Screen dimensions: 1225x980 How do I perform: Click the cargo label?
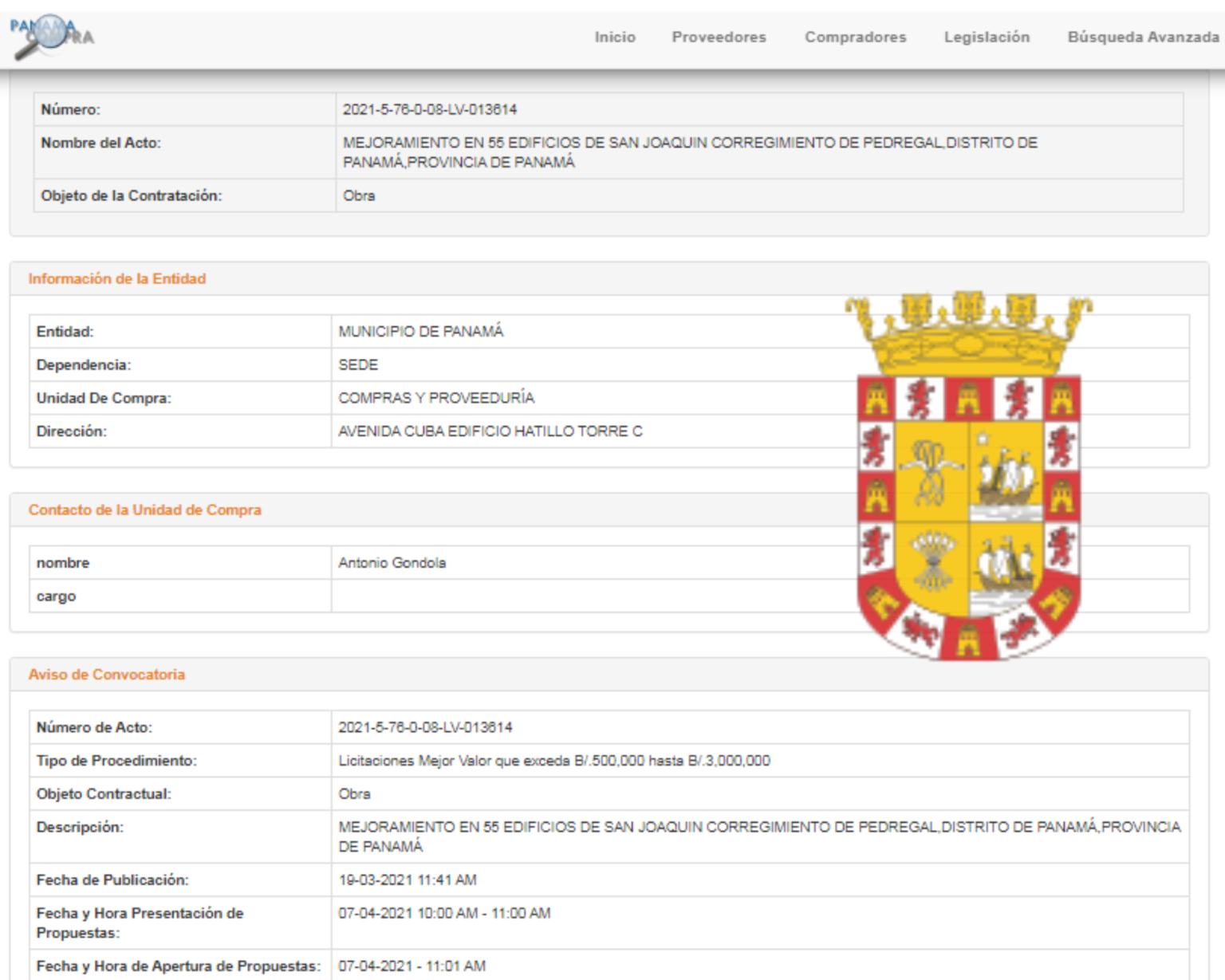coord(56,596)
